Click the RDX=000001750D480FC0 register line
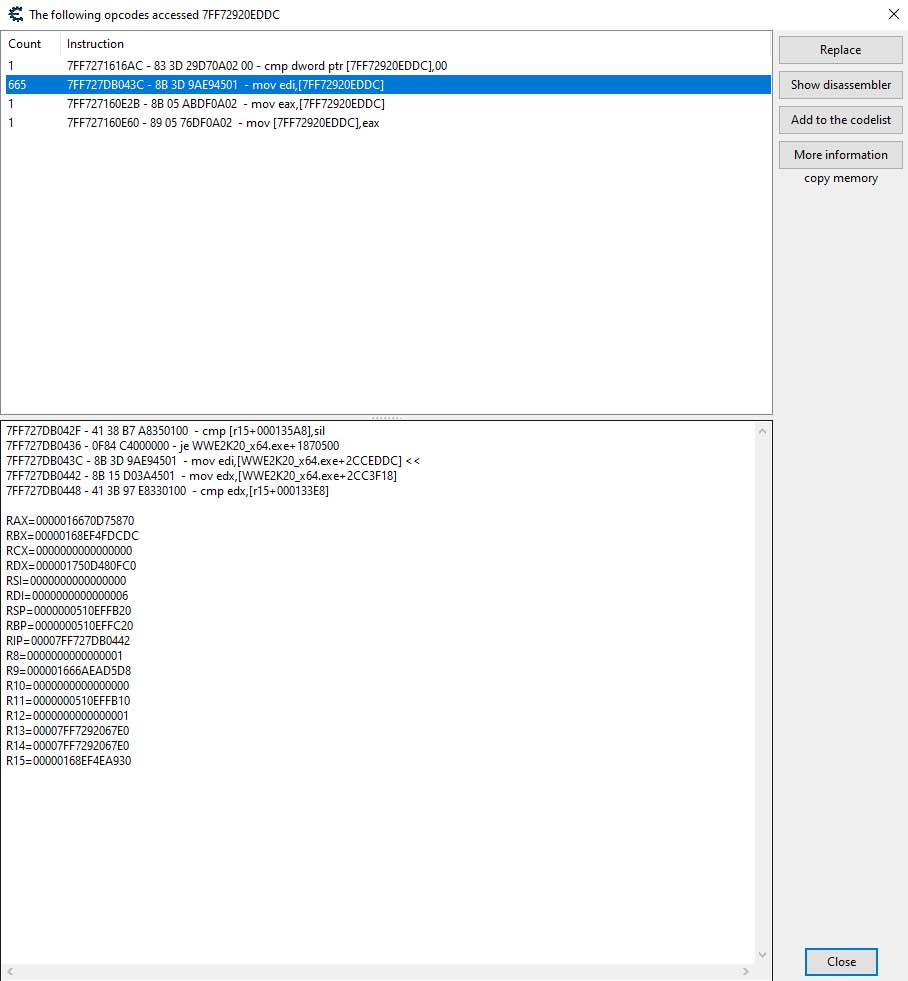The height and width of the screenshot is (981, 908). click(71, 566)
